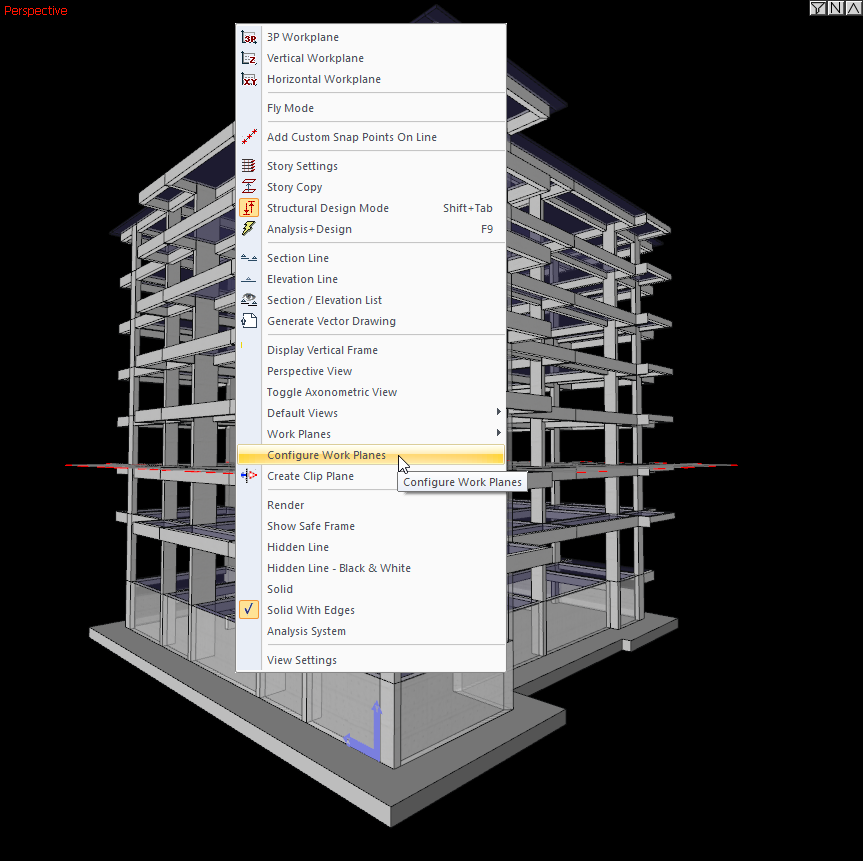Screen dimensions: 863x861
Task: Click the Perspective viewport label
Action: tap(36, 11)
